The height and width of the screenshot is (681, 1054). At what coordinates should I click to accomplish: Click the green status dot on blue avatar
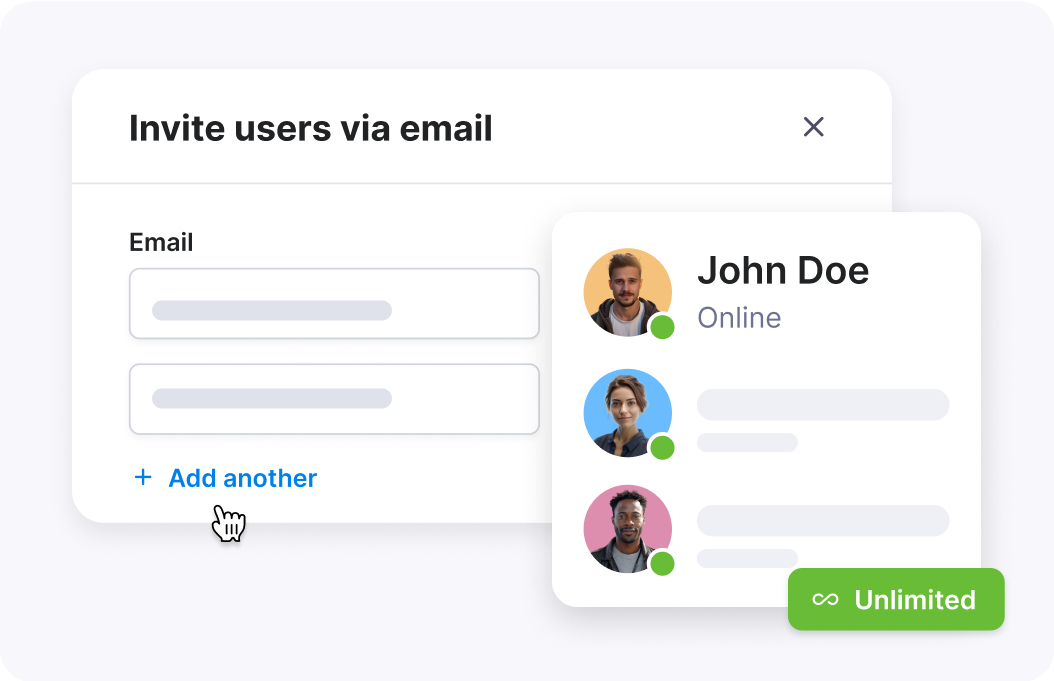point(662,447)
